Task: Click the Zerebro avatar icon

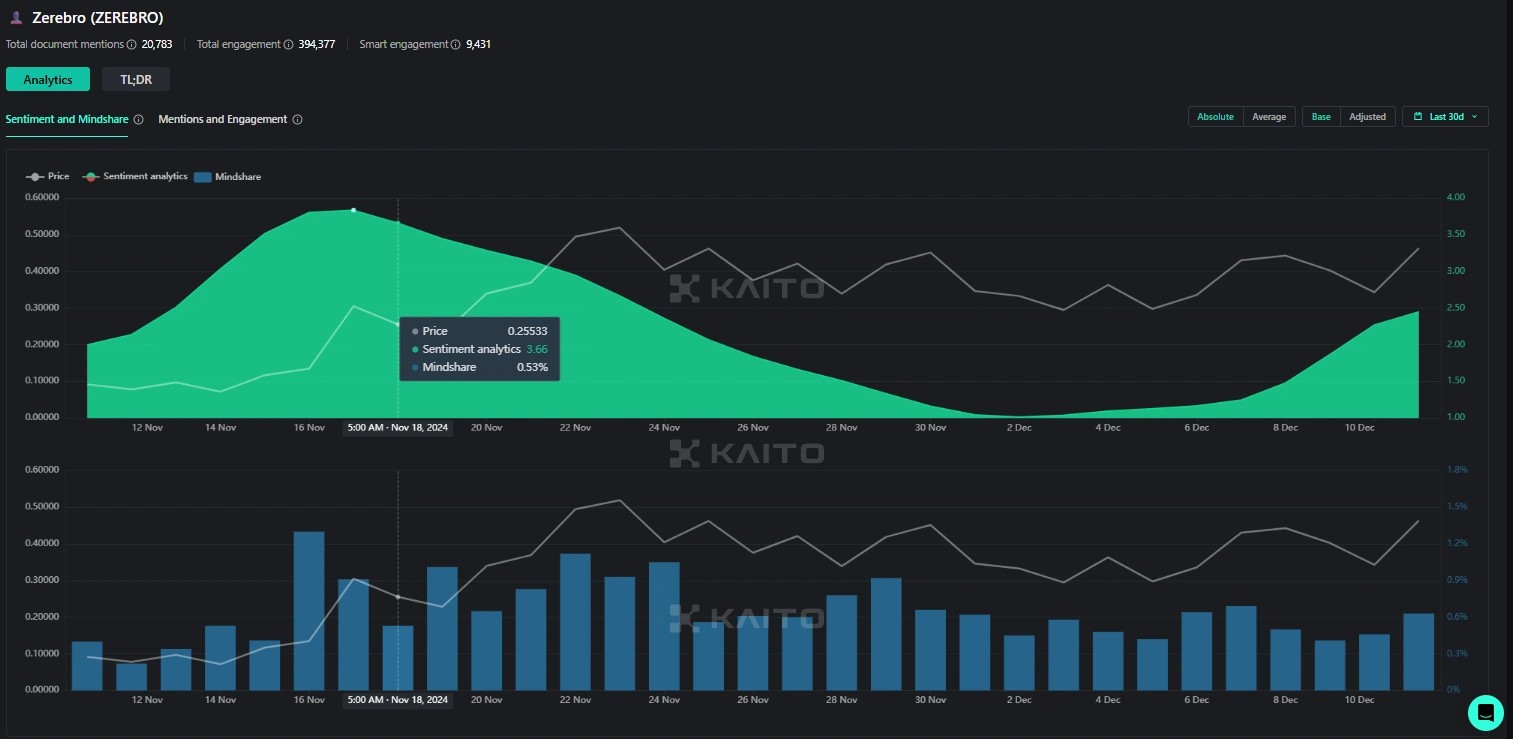Action: coord(16,18)
